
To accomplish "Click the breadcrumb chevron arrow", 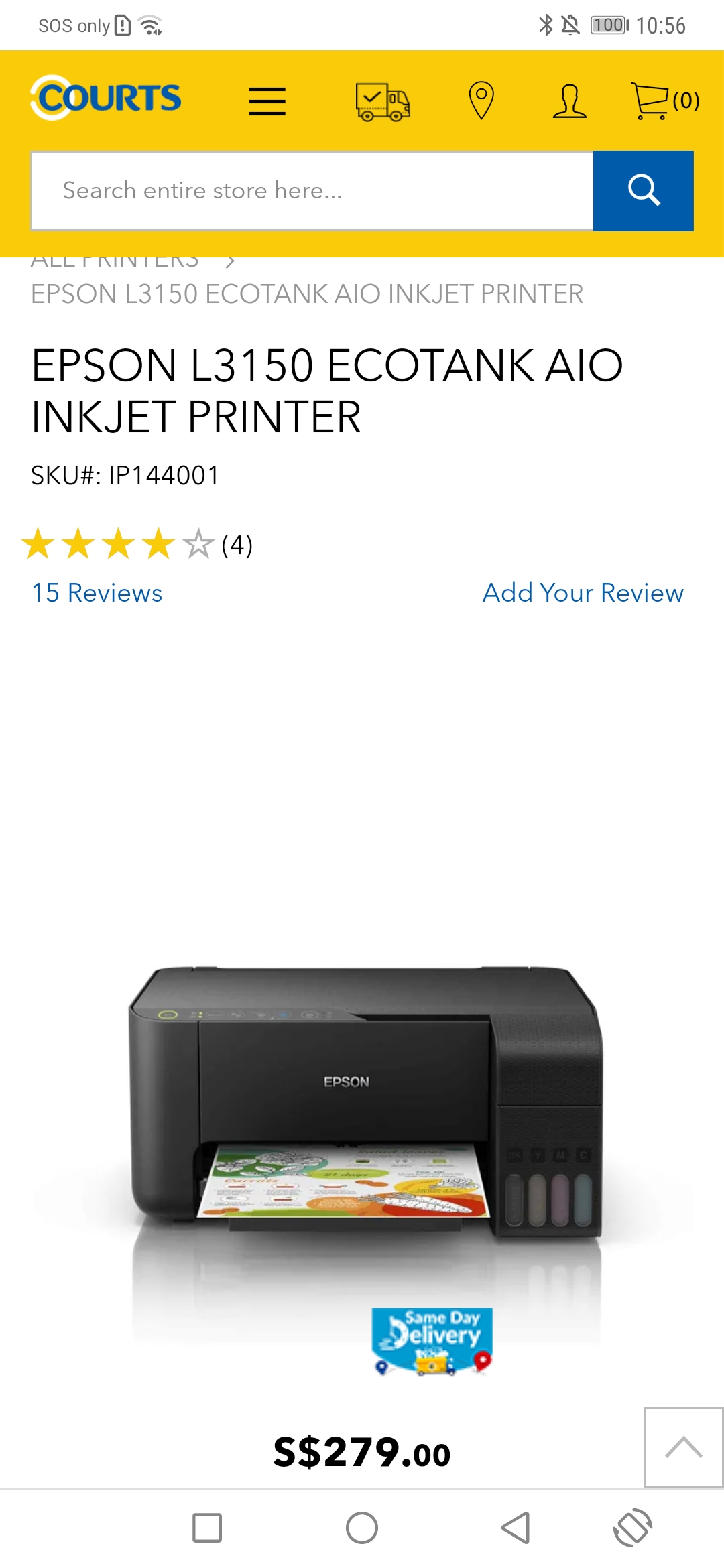I will pos(230,262).
